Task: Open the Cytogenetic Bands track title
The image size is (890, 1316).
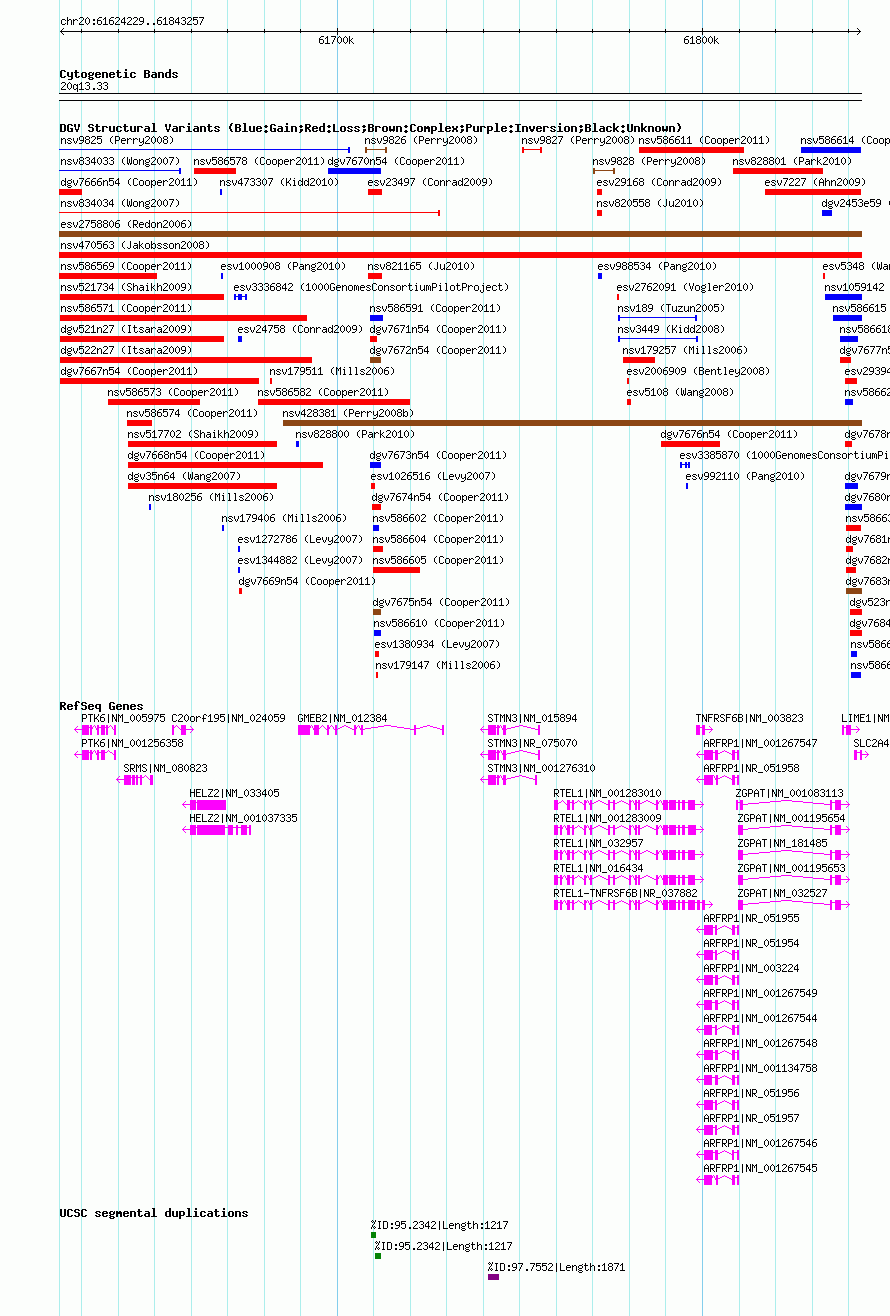Action: pos(119,74)
